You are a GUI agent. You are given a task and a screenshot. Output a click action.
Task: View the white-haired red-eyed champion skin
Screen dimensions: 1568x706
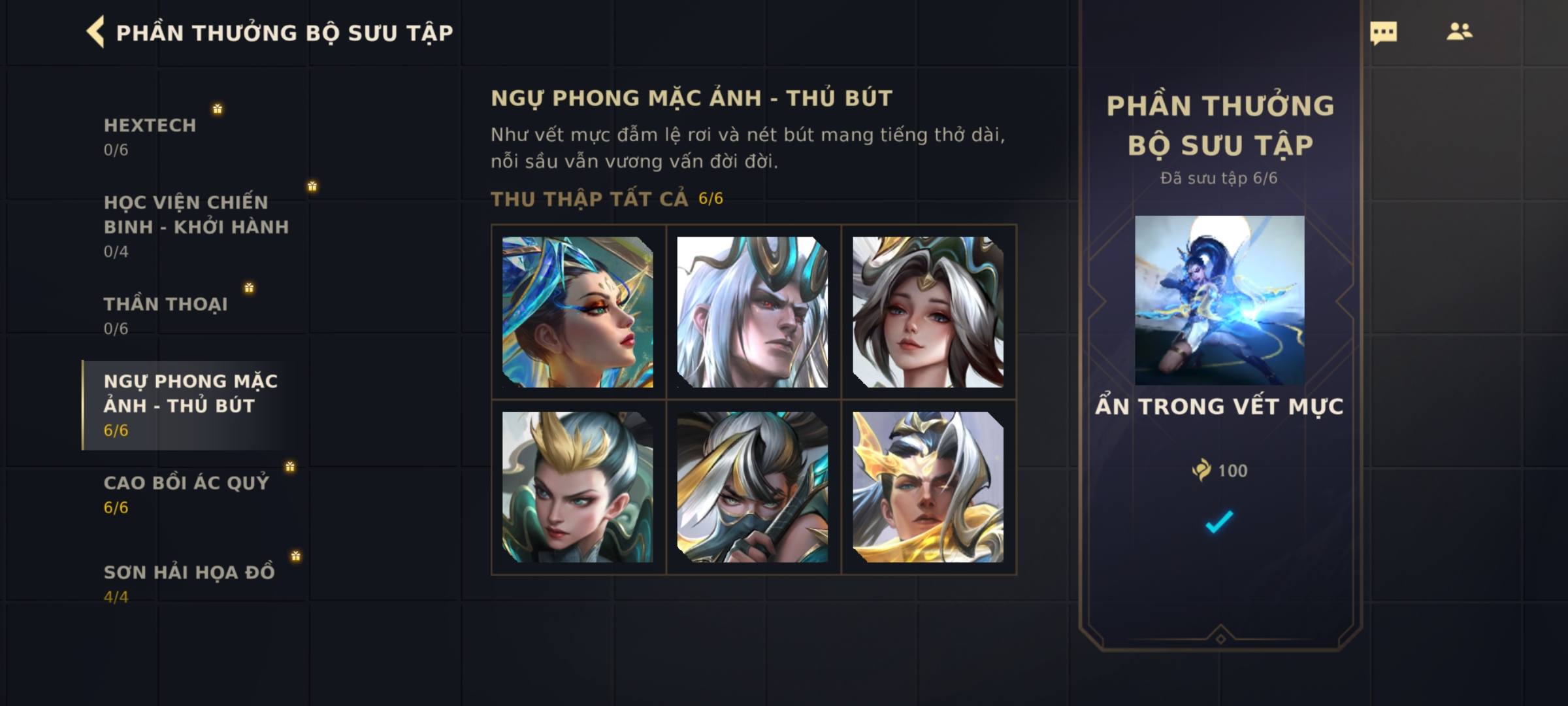click(753, 312)
